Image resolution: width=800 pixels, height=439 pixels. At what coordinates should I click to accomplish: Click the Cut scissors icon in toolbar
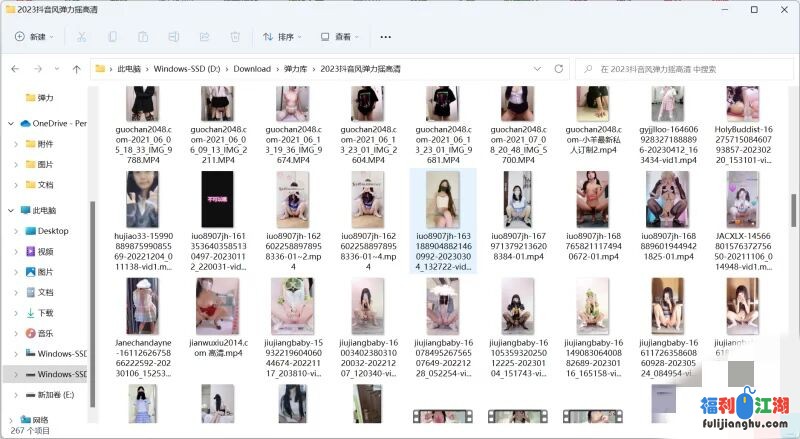point(81,36)
